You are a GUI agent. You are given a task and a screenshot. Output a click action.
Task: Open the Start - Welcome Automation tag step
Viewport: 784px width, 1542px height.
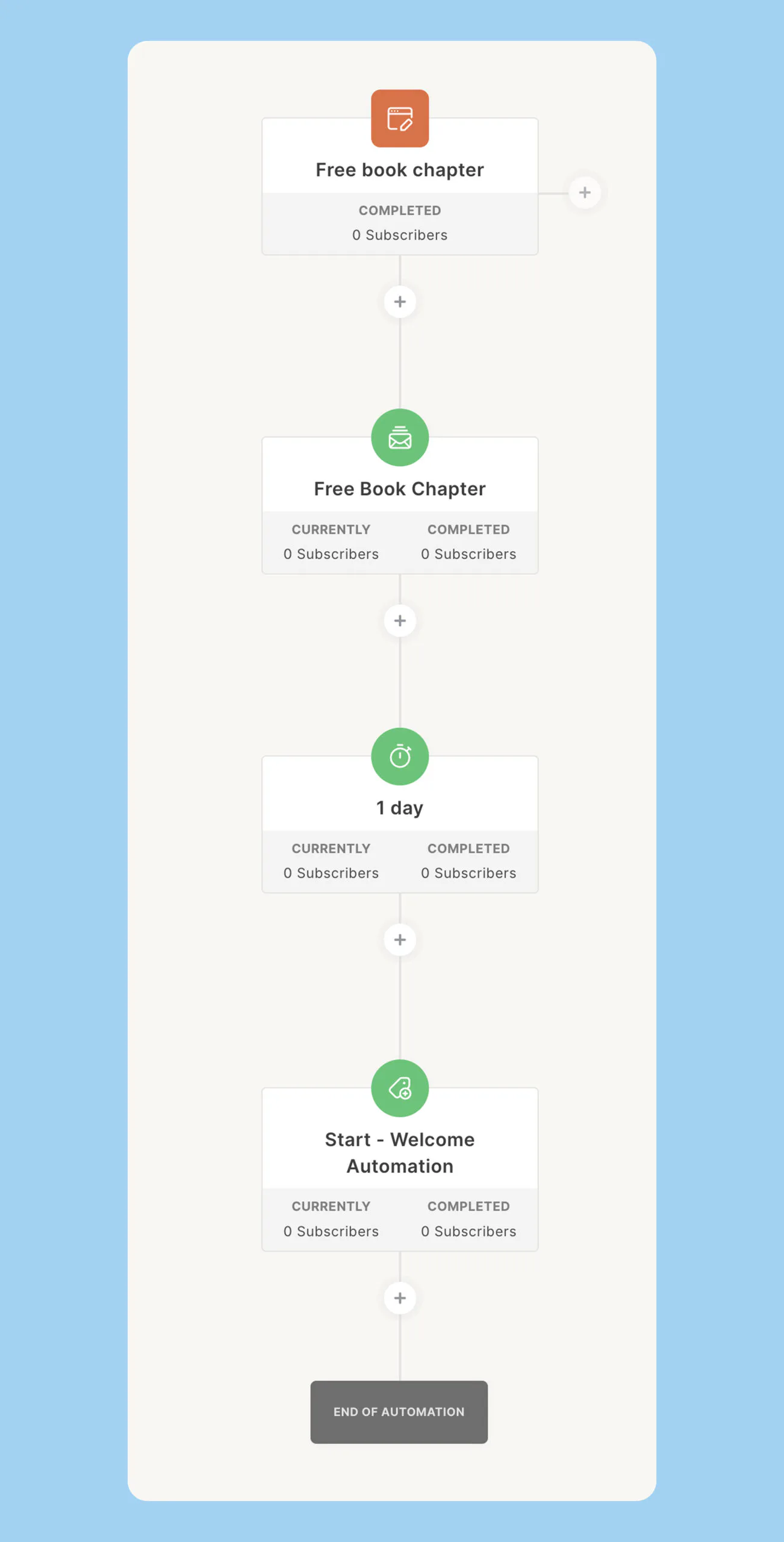pos(400,1152)
